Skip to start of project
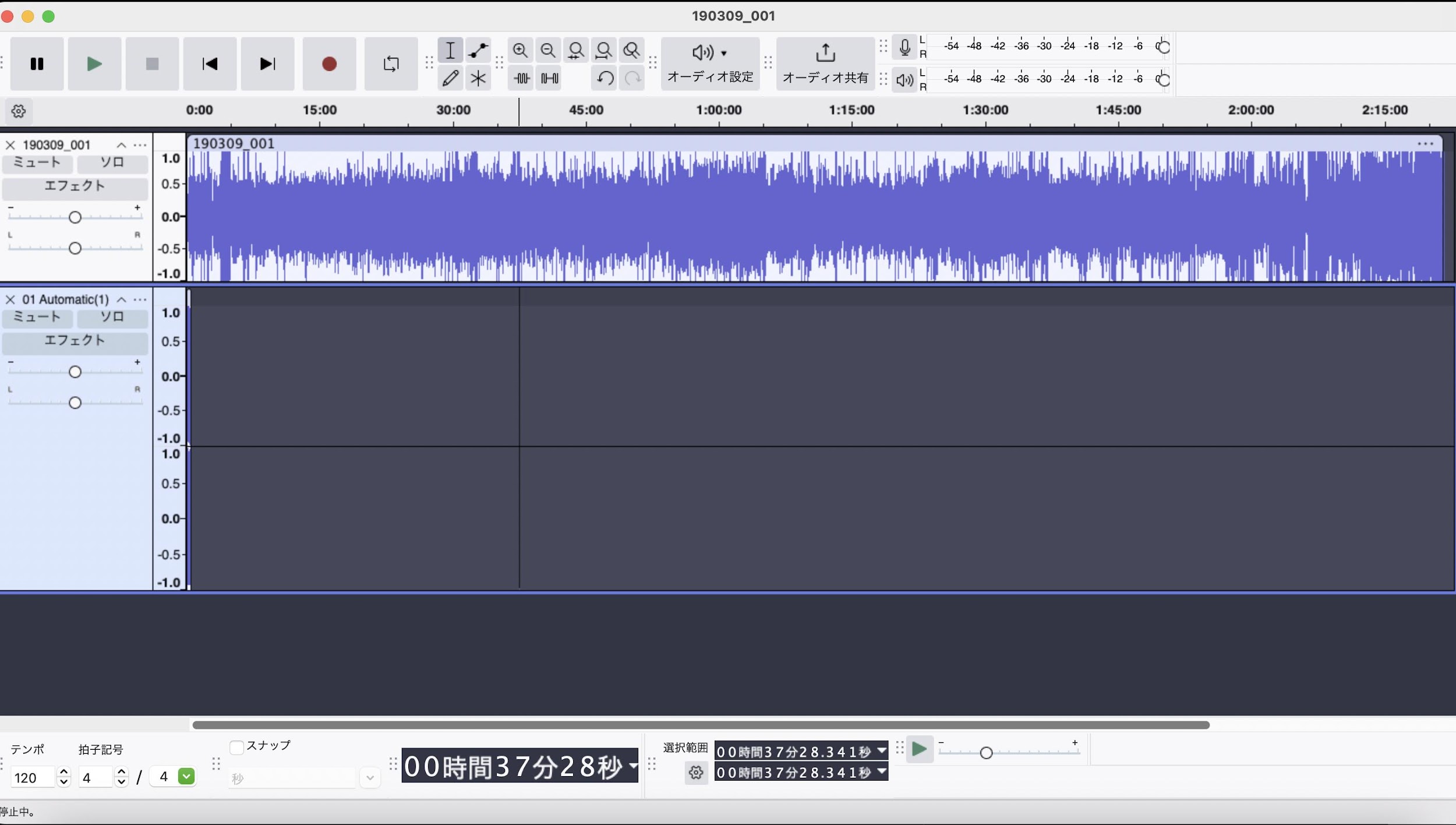The image size is (1456, 825). [210, 64]
